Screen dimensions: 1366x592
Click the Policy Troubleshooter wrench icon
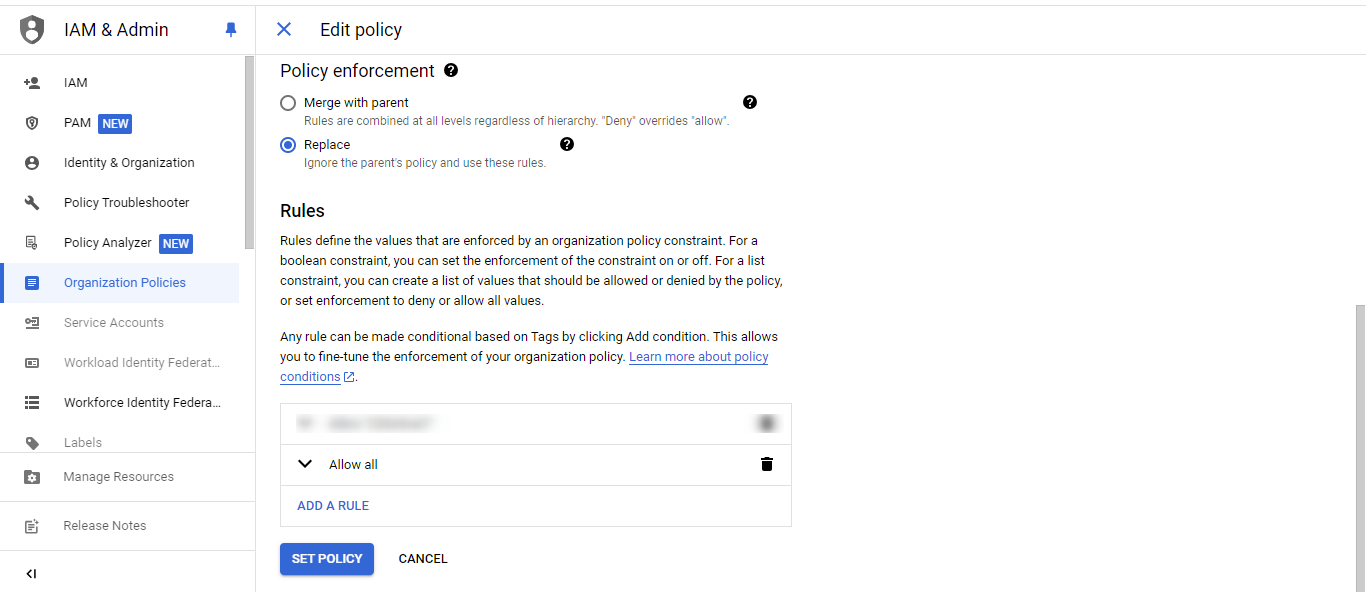click(32, 203)
